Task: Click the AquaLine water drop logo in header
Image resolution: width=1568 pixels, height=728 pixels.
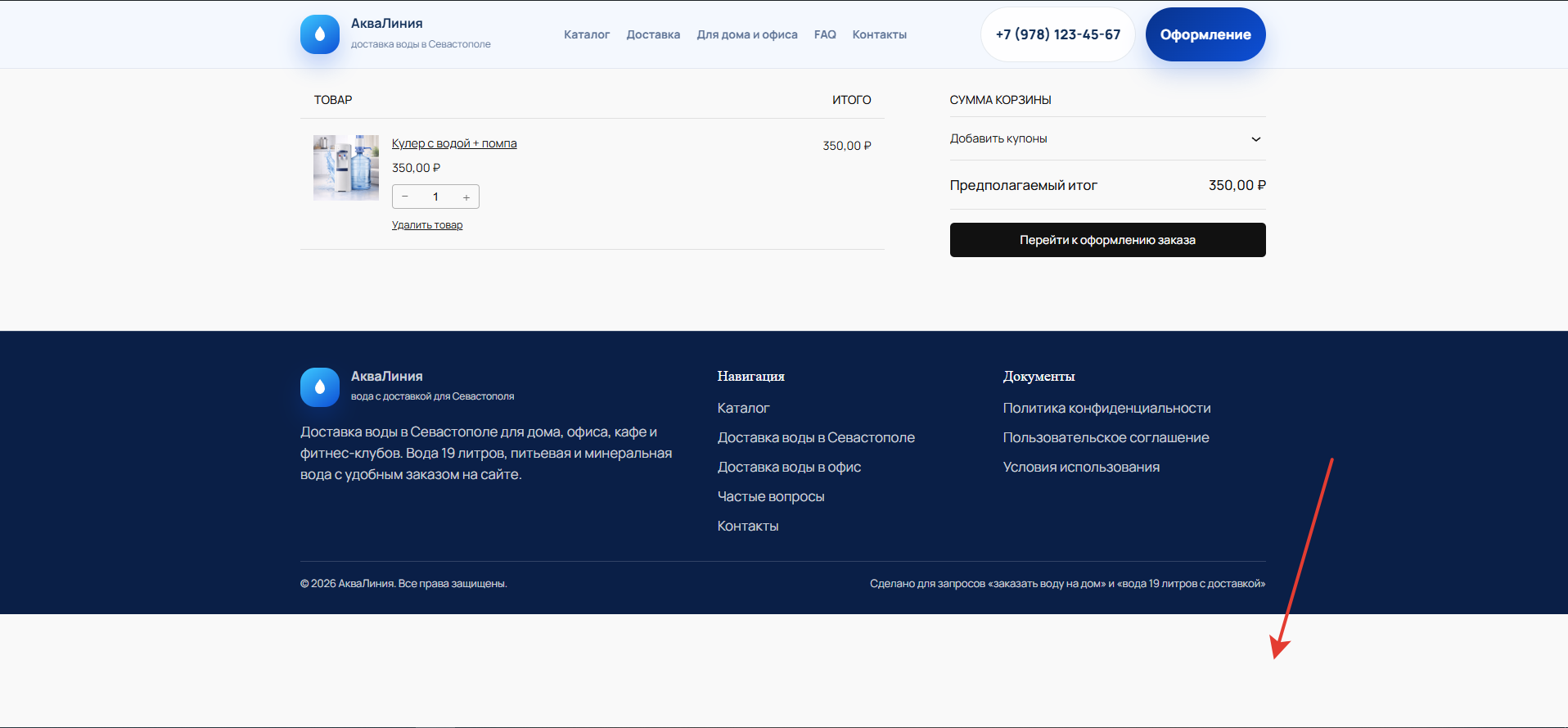Action: [320, 34]
